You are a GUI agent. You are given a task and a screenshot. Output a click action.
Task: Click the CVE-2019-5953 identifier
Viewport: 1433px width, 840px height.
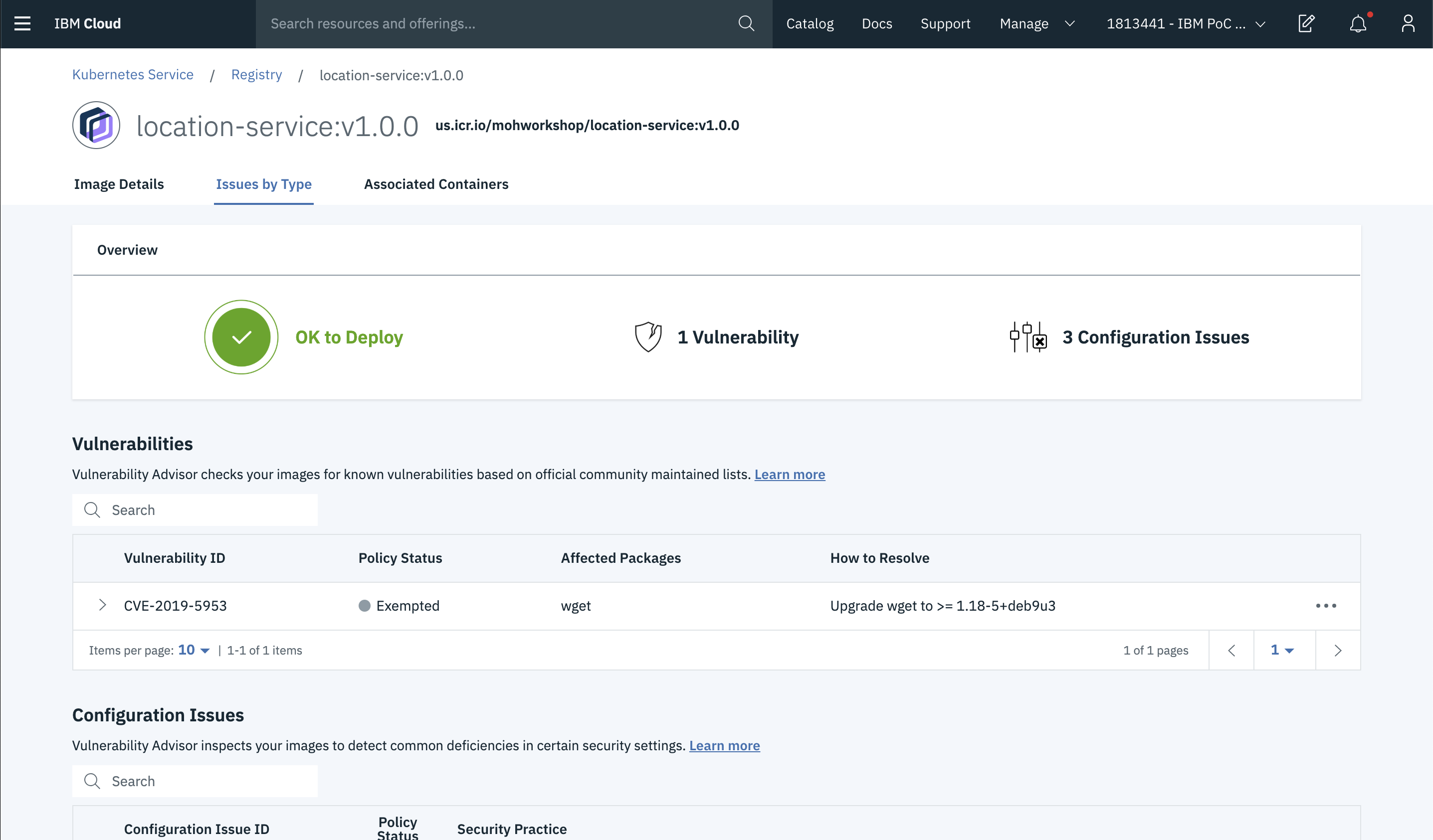coord(175,606)
